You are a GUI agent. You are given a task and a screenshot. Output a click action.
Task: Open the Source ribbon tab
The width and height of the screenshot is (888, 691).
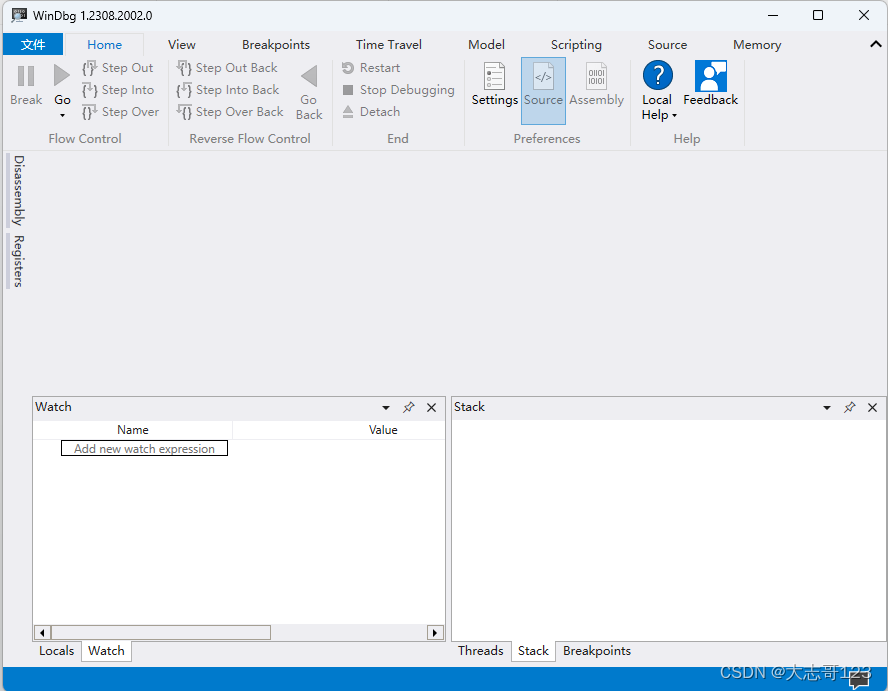pyautogui.click(x=667, y=45)
